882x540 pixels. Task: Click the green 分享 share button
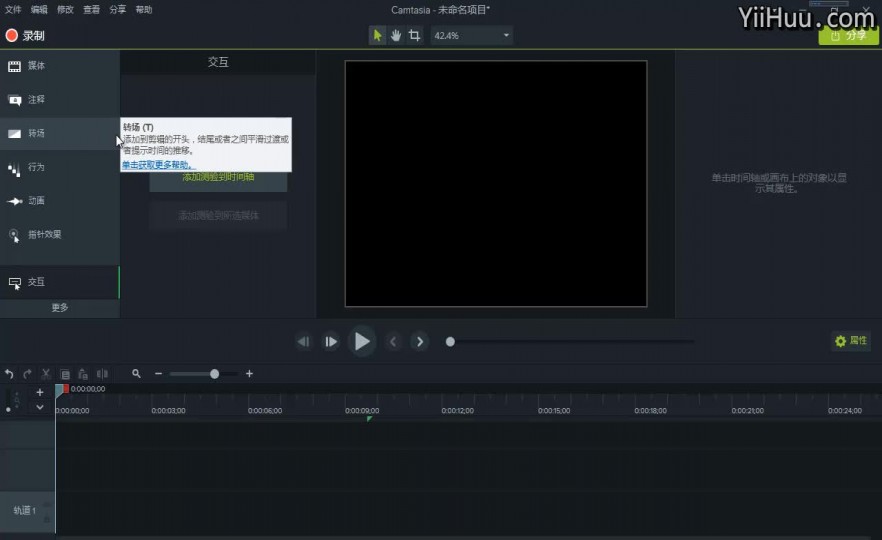pos(848,35)
